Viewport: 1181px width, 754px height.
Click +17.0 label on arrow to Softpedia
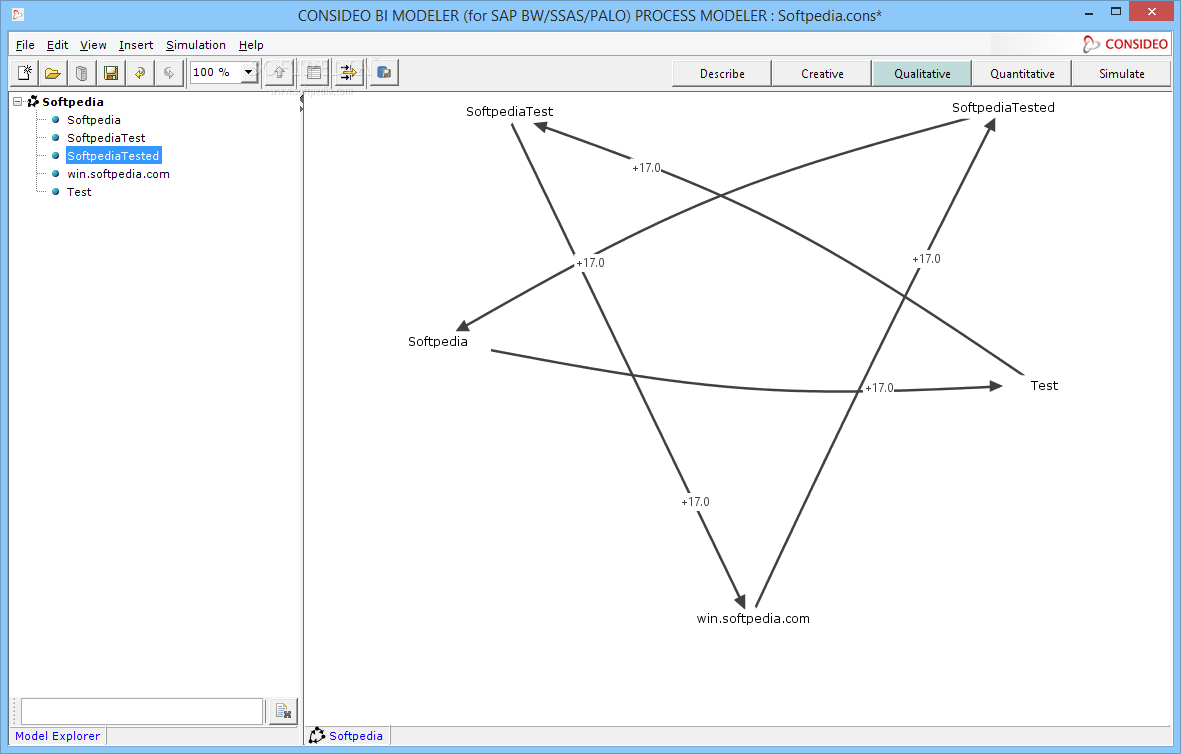[590, 263]
